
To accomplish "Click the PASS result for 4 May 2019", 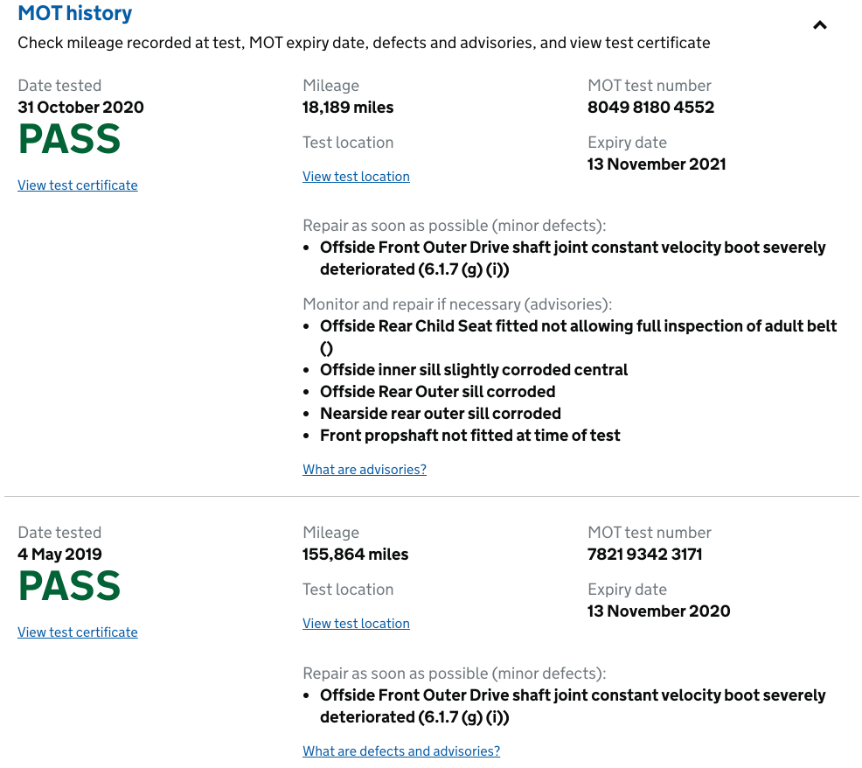I will 69,587.
